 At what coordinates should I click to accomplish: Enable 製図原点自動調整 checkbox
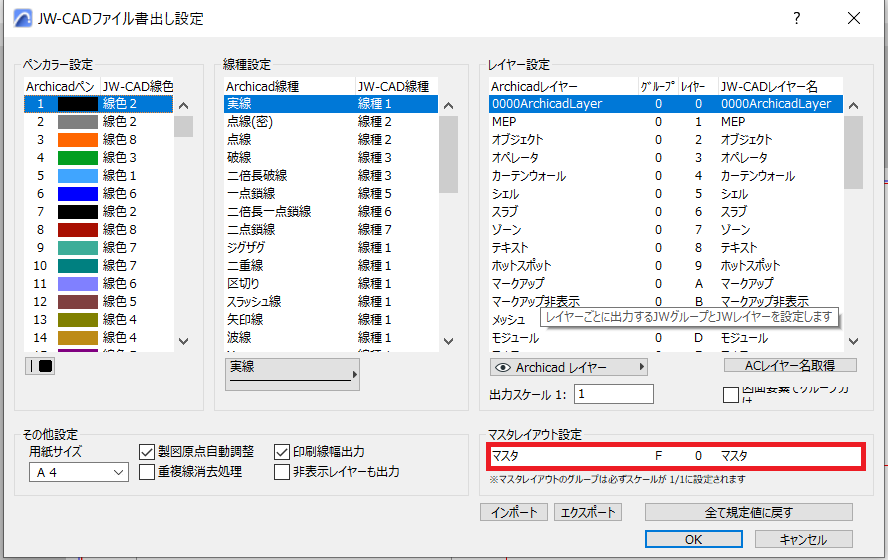147,452
